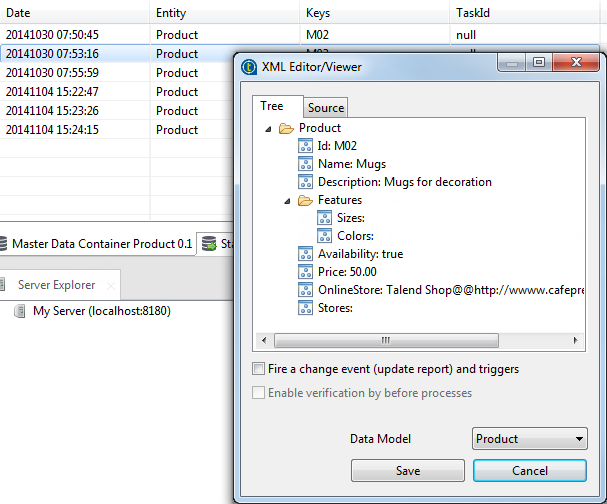Click the Product folder icon in tree
Image resolution: width=607 pixels, height=504 pixels.
[286, 128]
